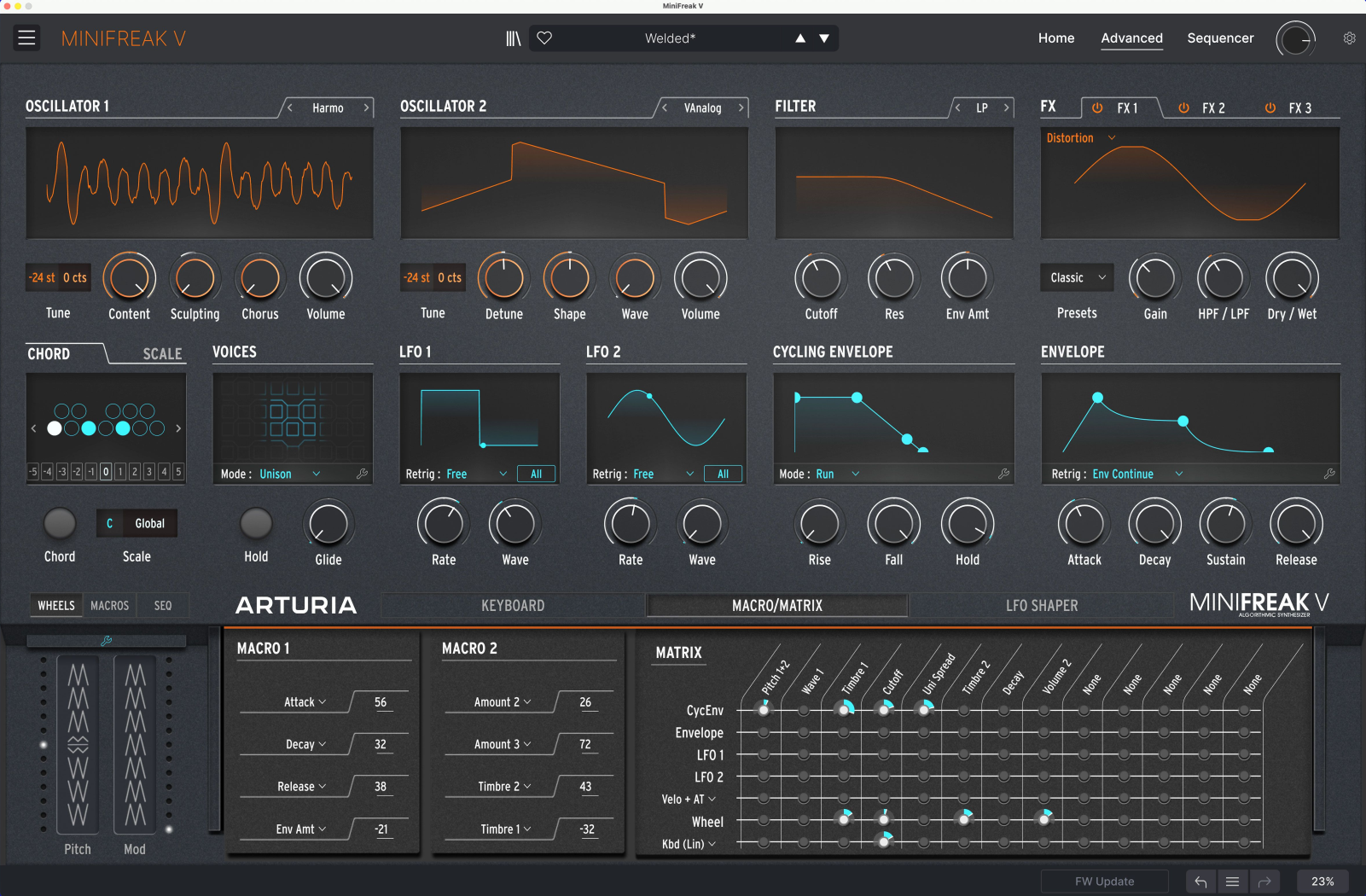Open the LFO SHAPER tab
Viewport: 1366px width, 896px height.
point(1042,606)
